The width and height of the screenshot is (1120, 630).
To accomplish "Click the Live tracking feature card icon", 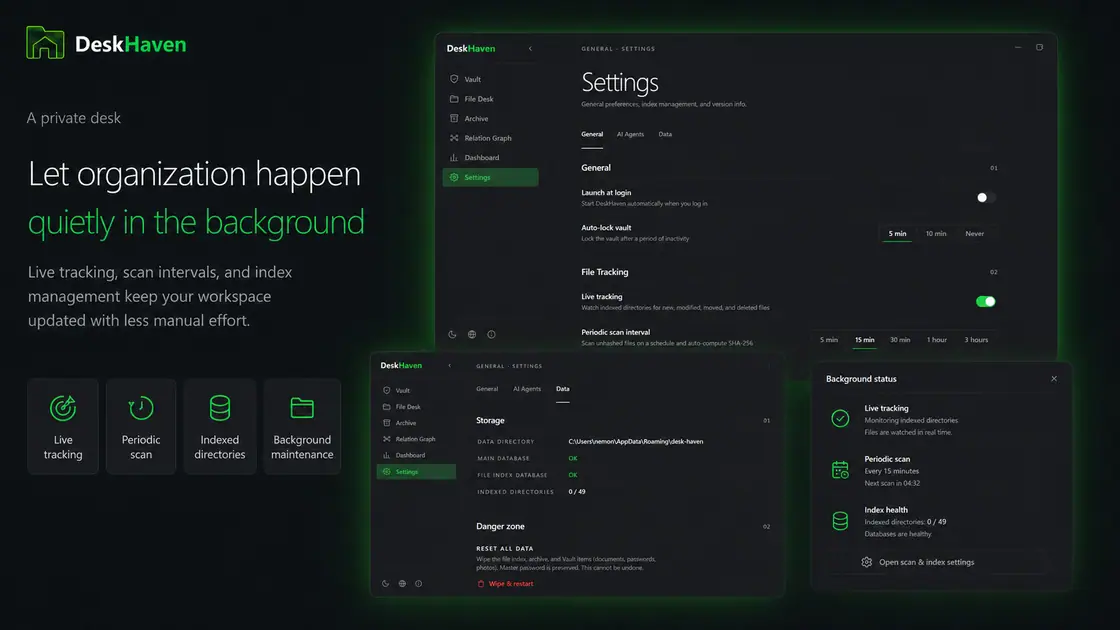I will click(63, 408).
